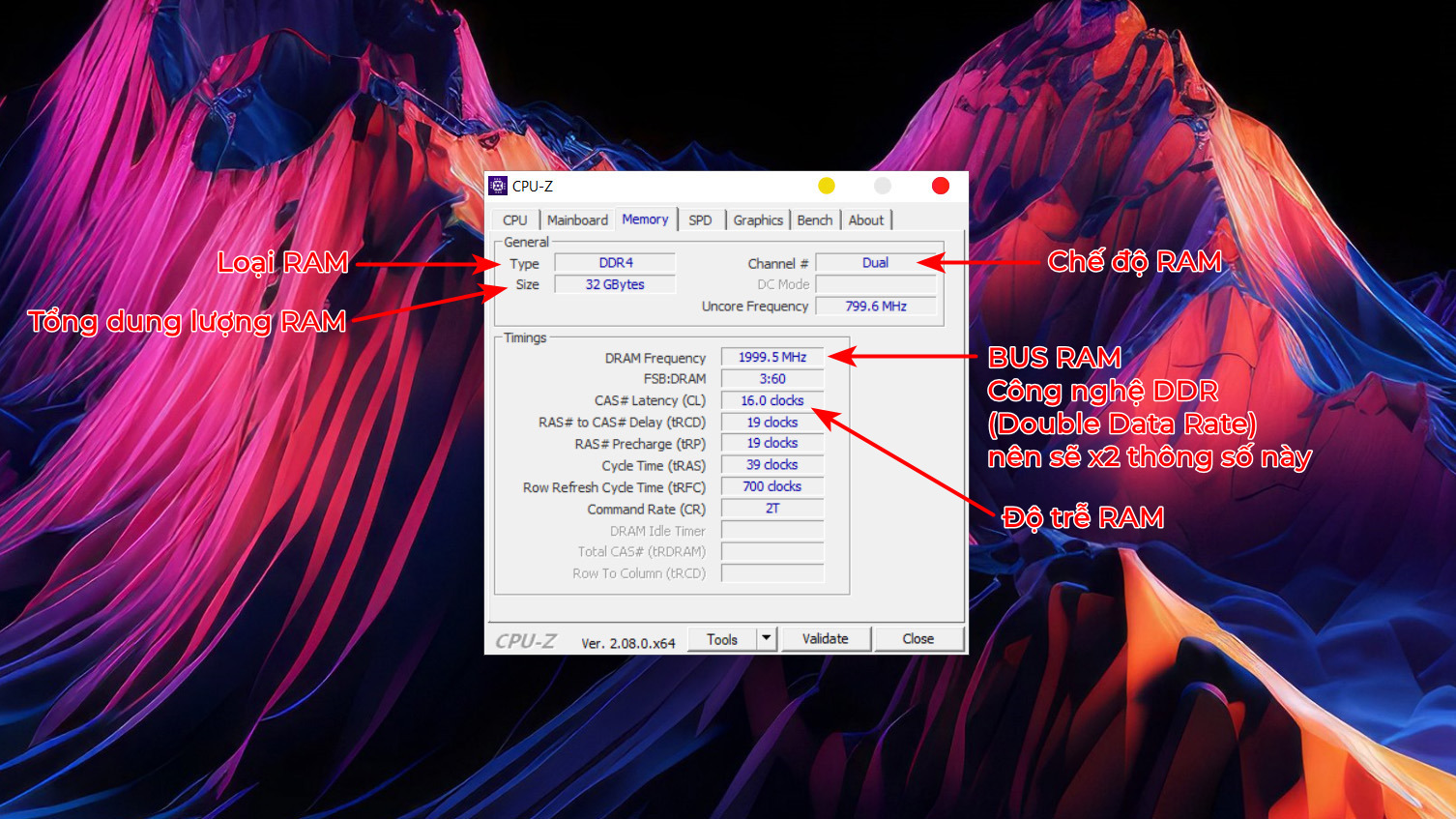The width and height of the screenshot is (1456, 819).
Task: Open the Mainboard tab
Action: coord(577,220)
